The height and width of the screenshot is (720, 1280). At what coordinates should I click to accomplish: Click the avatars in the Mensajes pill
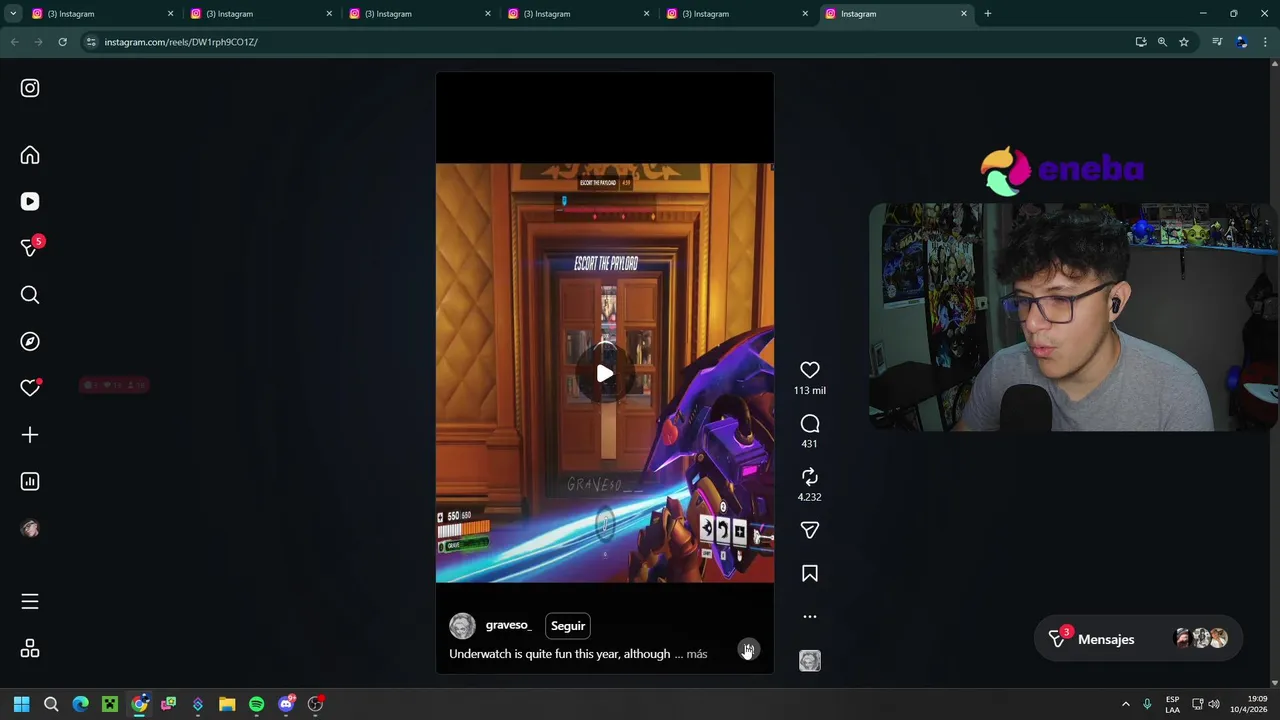(x=1200, y=639)
